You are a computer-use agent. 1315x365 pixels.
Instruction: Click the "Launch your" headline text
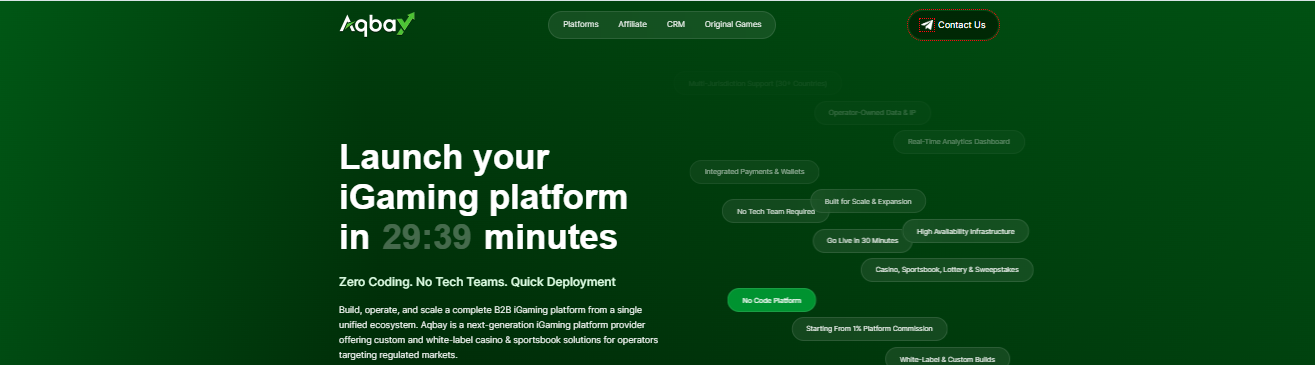click(x=444, y=158)
